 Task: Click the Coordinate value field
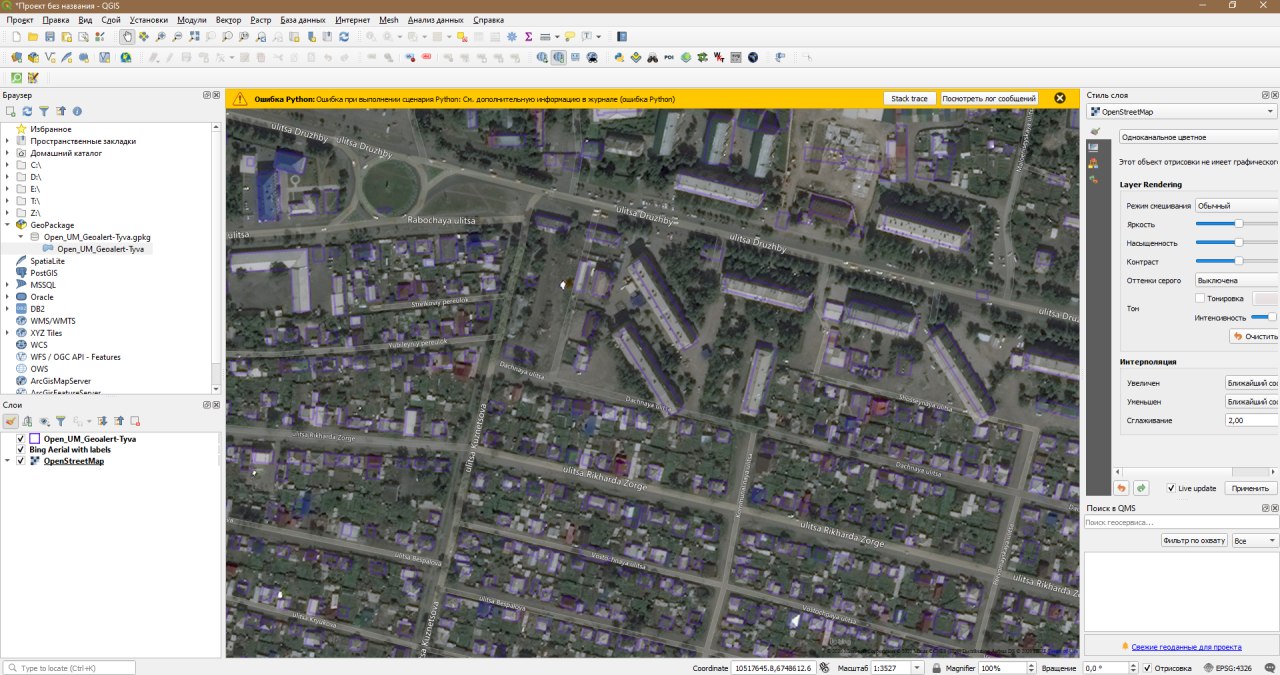[x=773, y=667]
